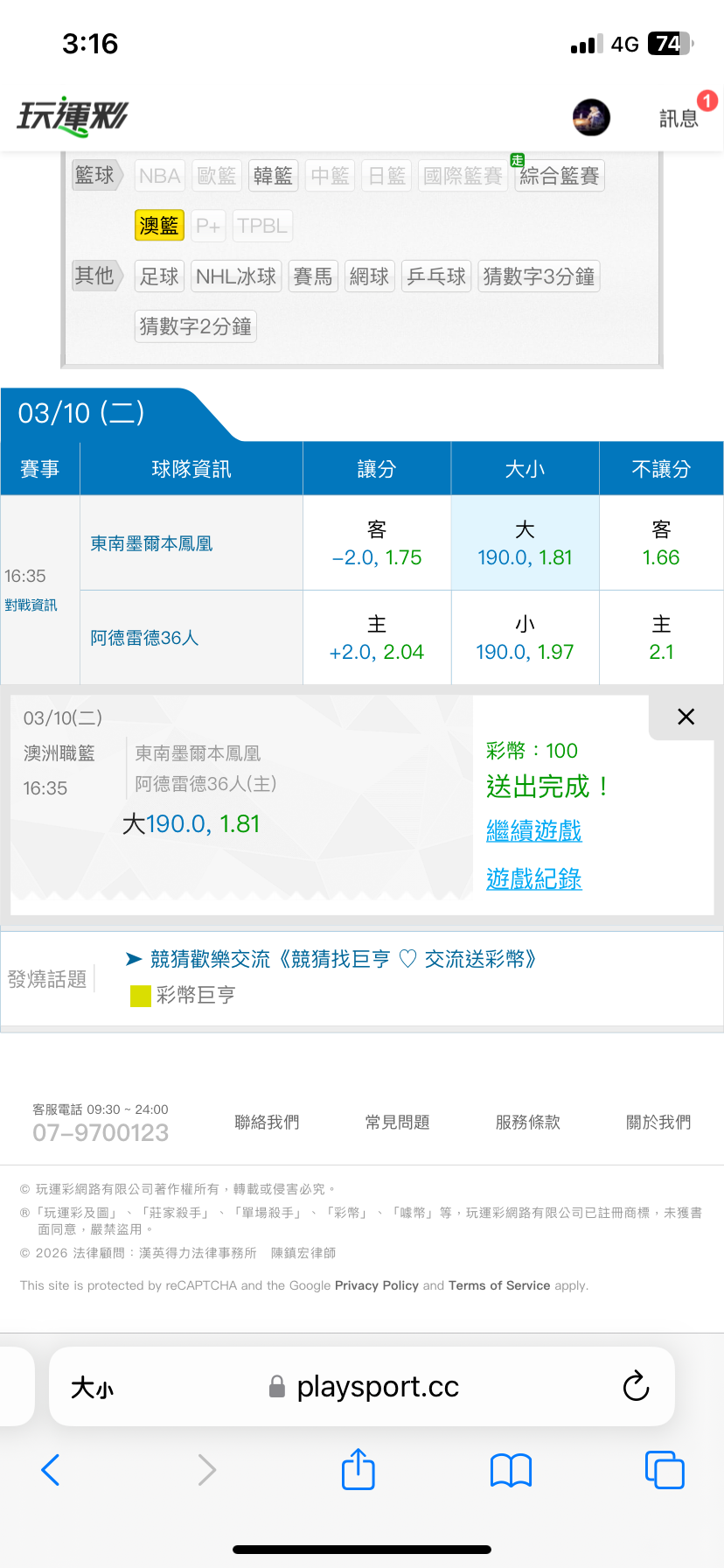
Task: Open the Safari share sheet
Action: tap(358, 1469)
